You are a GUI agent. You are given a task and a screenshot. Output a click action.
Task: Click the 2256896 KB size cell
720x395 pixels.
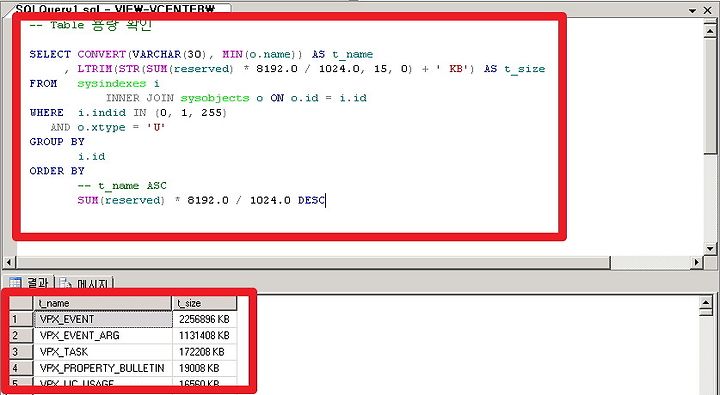[x=205, y=319]
